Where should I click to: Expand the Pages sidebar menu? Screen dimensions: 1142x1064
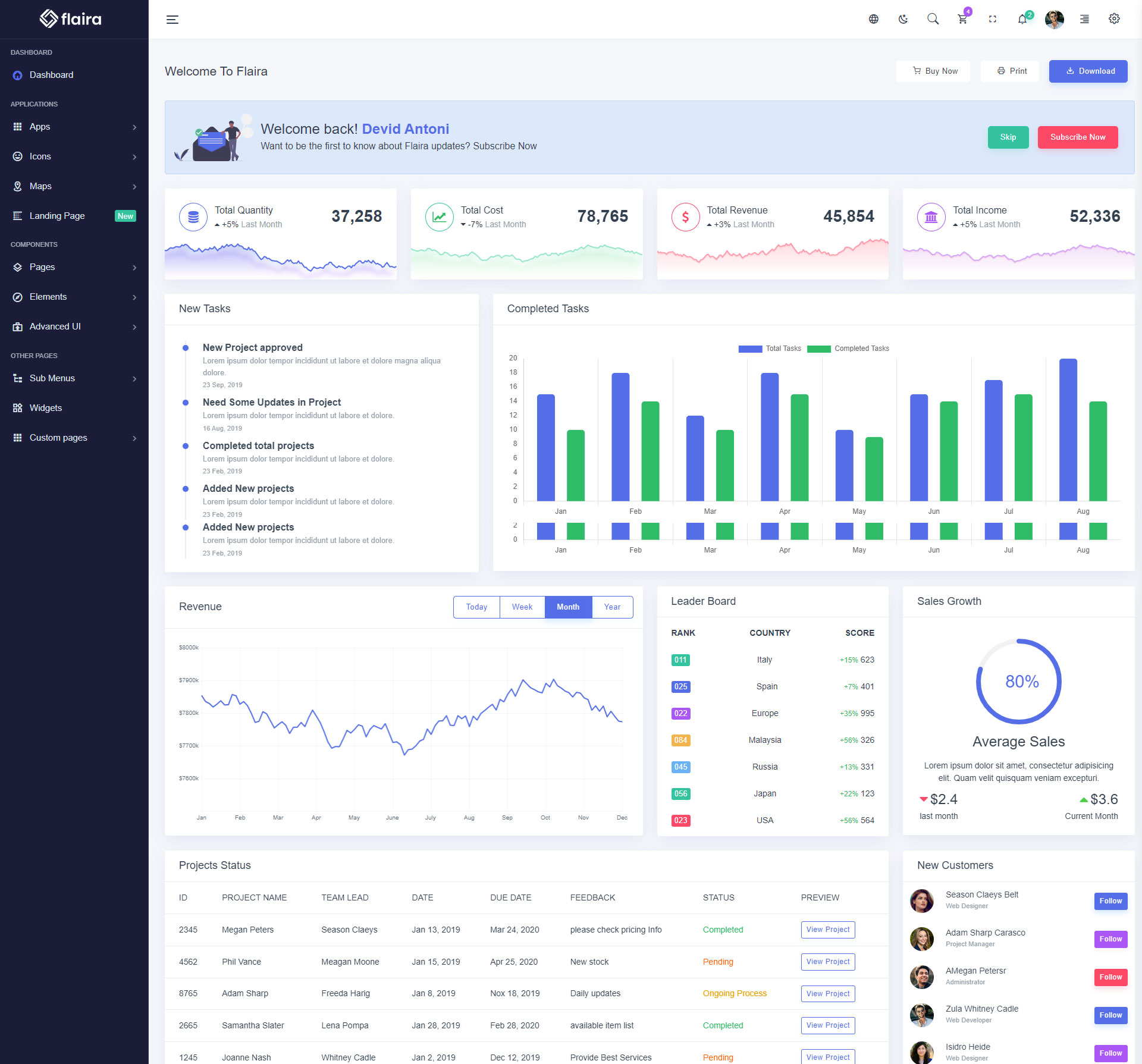(74, 267)
